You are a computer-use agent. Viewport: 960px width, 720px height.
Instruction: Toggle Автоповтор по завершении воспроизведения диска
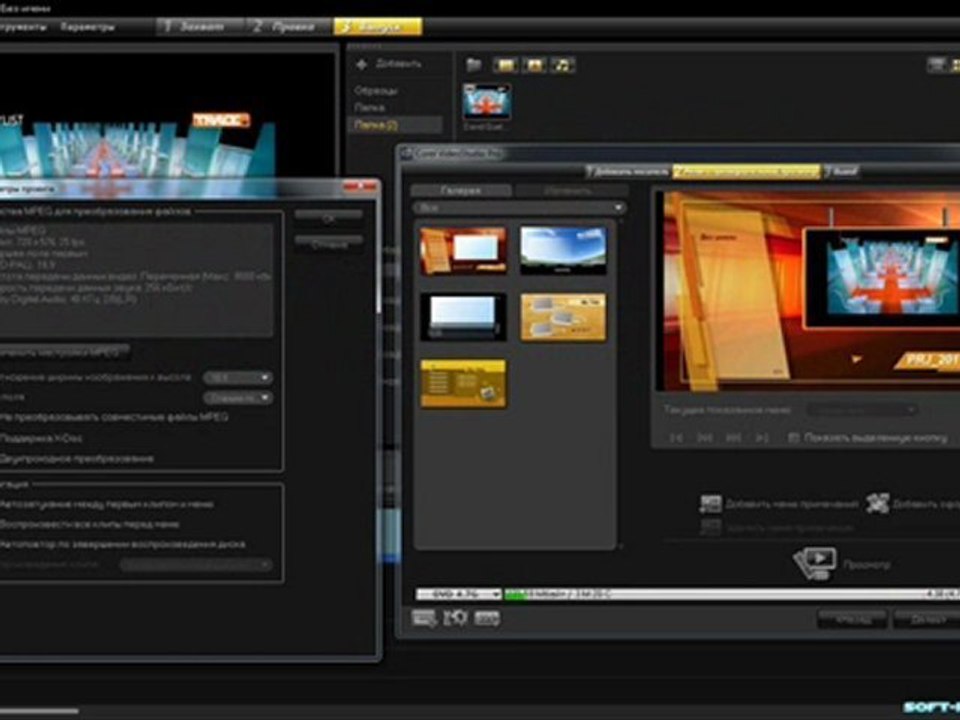click(x=122, y=544)
